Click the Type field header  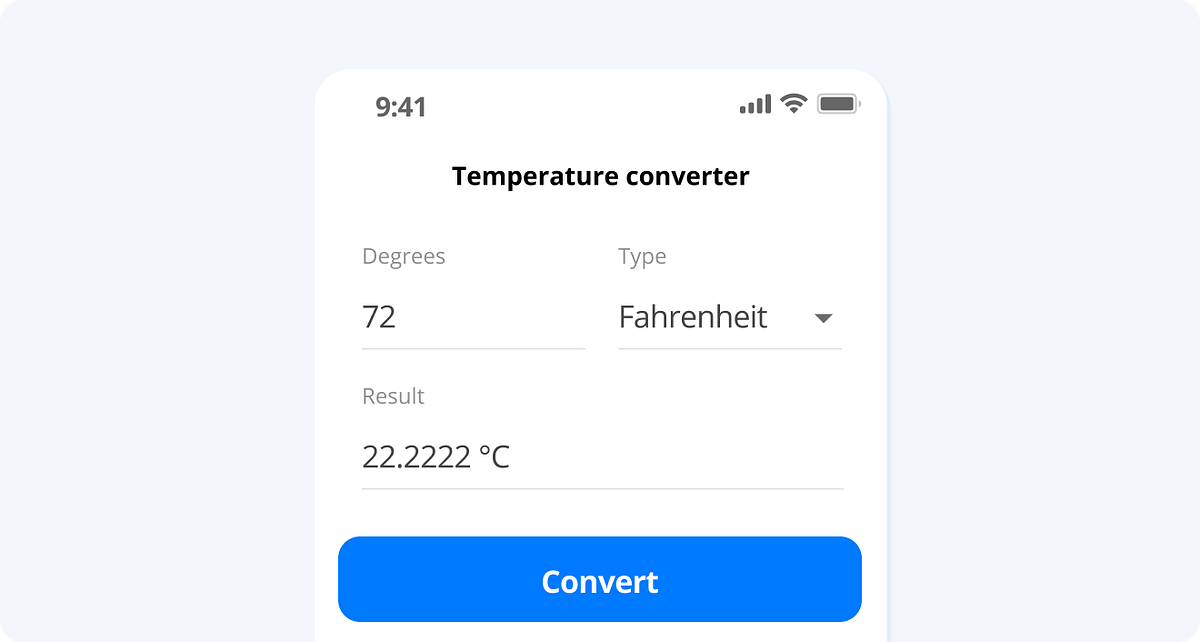642,256
